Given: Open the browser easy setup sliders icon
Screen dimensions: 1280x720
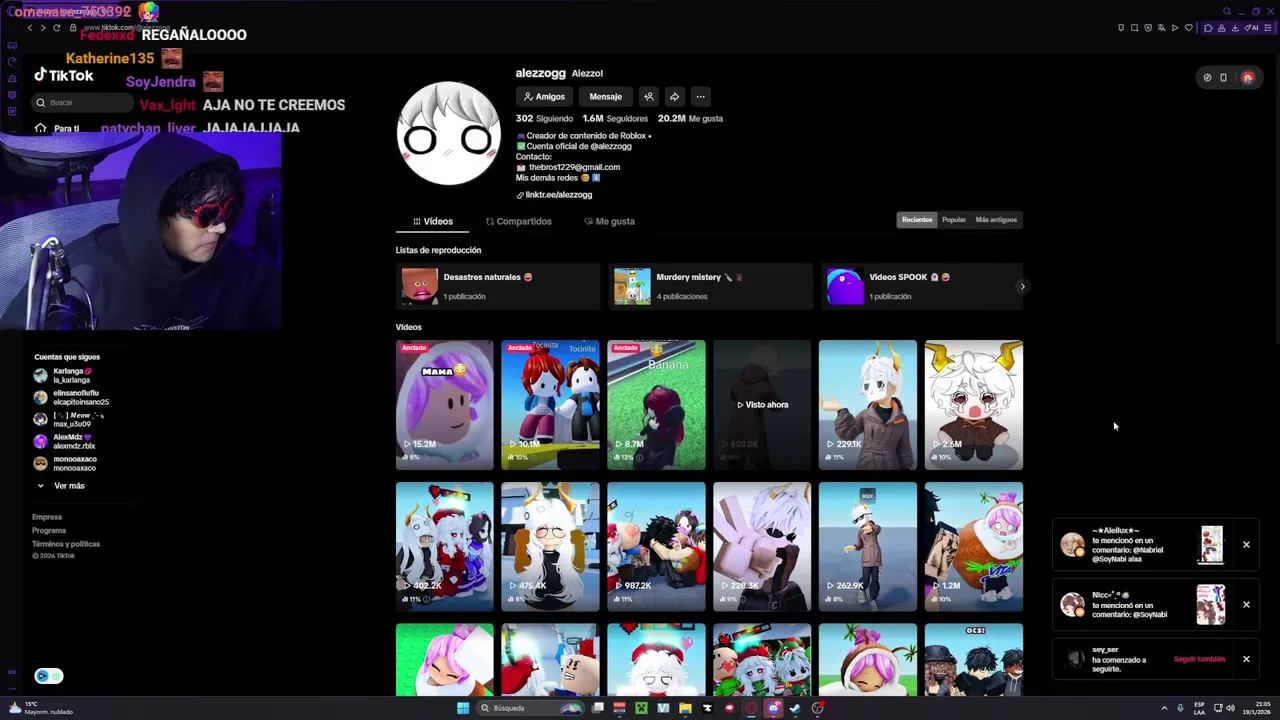Looking at the screenshot, I should [1267, 28].
